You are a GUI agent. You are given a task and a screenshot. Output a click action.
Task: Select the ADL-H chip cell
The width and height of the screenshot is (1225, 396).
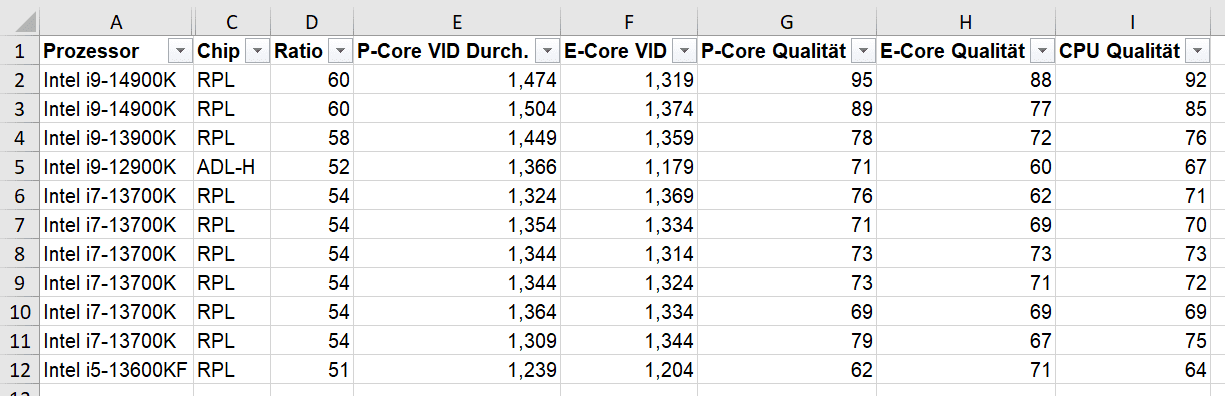click(x=231, y=167)
